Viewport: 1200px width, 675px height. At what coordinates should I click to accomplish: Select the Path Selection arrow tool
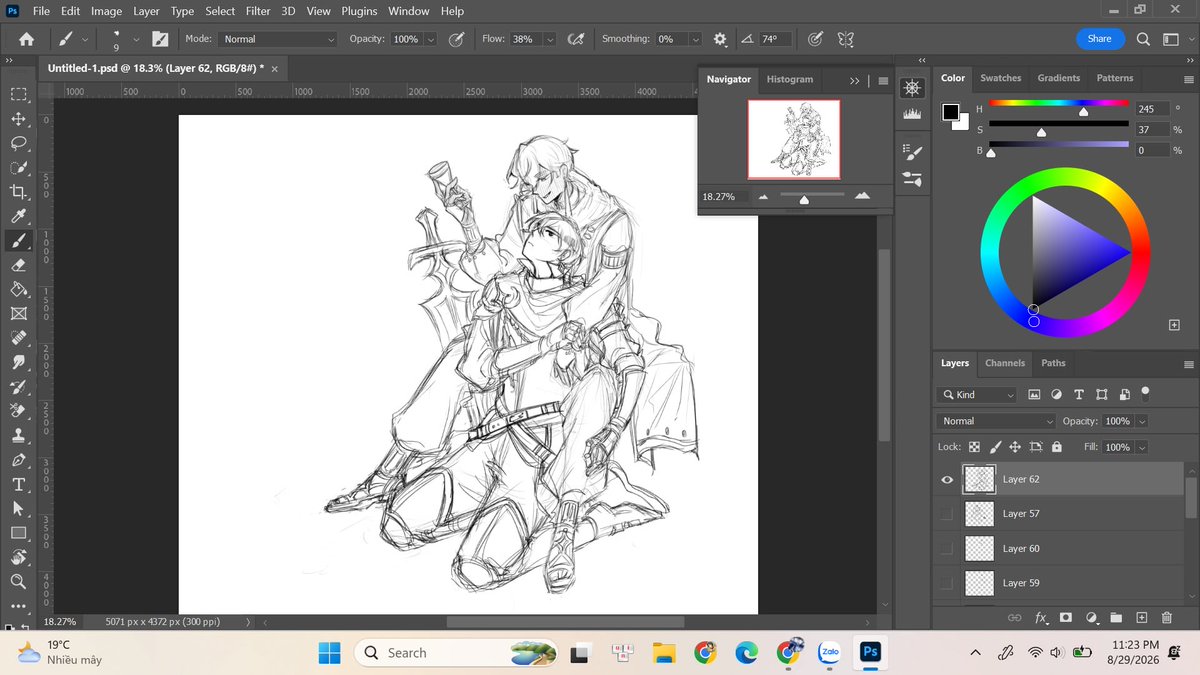[18, 508]
